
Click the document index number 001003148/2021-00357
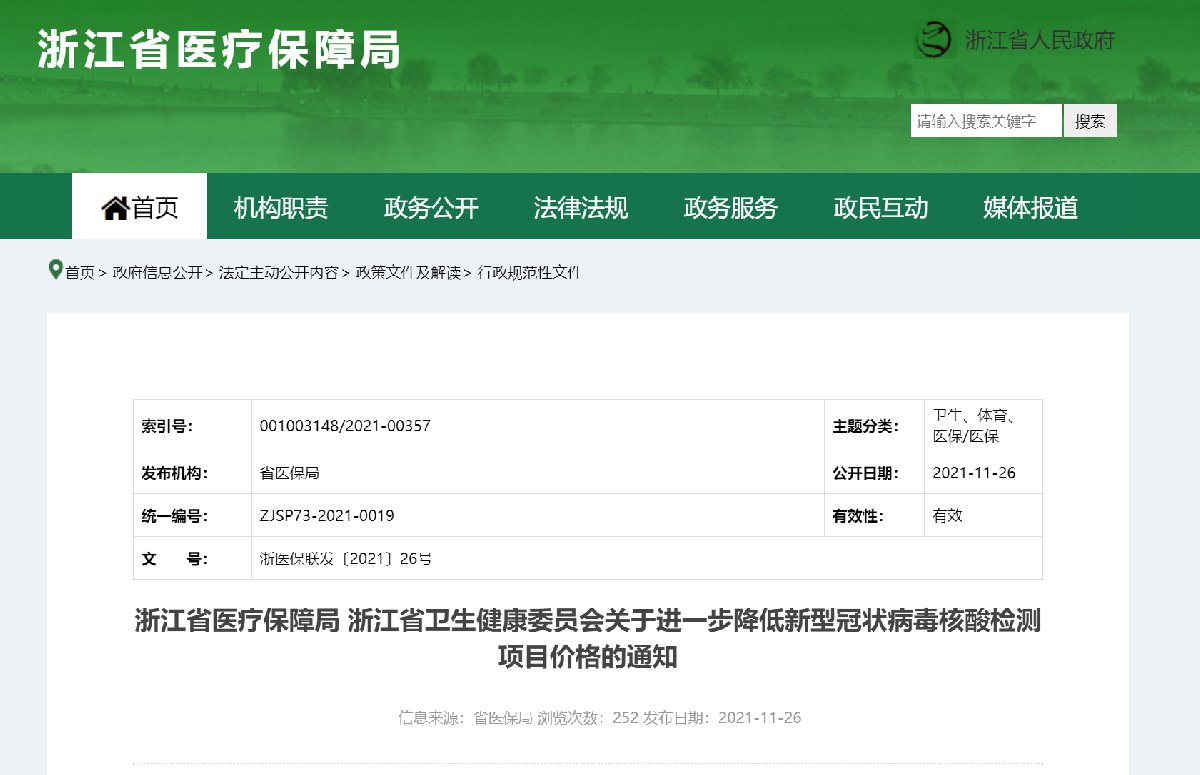[x=345, y=426]
